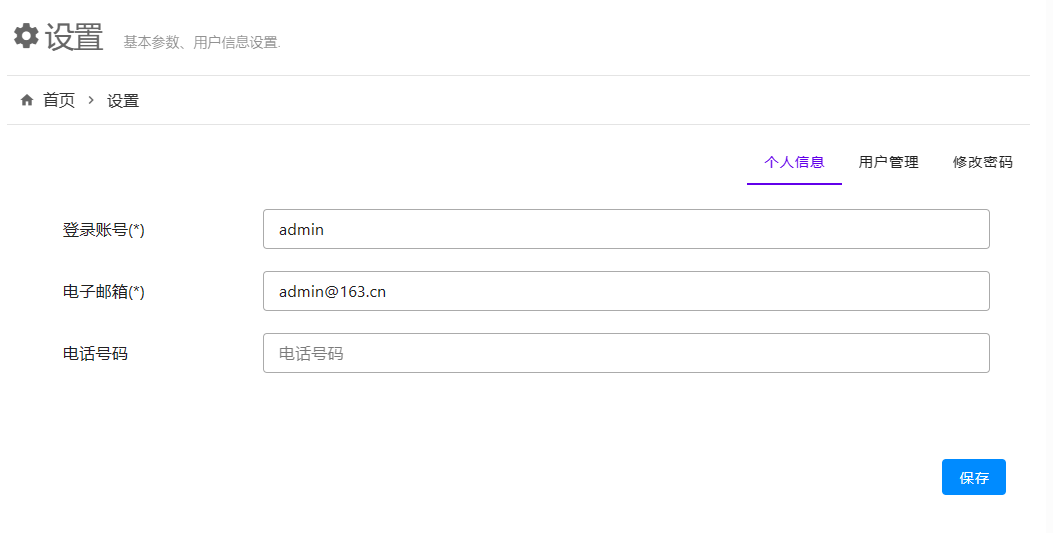The width and height of the screenshot is (1053, 533).
Task: Select the 设置 breadcrumb item
Action: (123, 101)
